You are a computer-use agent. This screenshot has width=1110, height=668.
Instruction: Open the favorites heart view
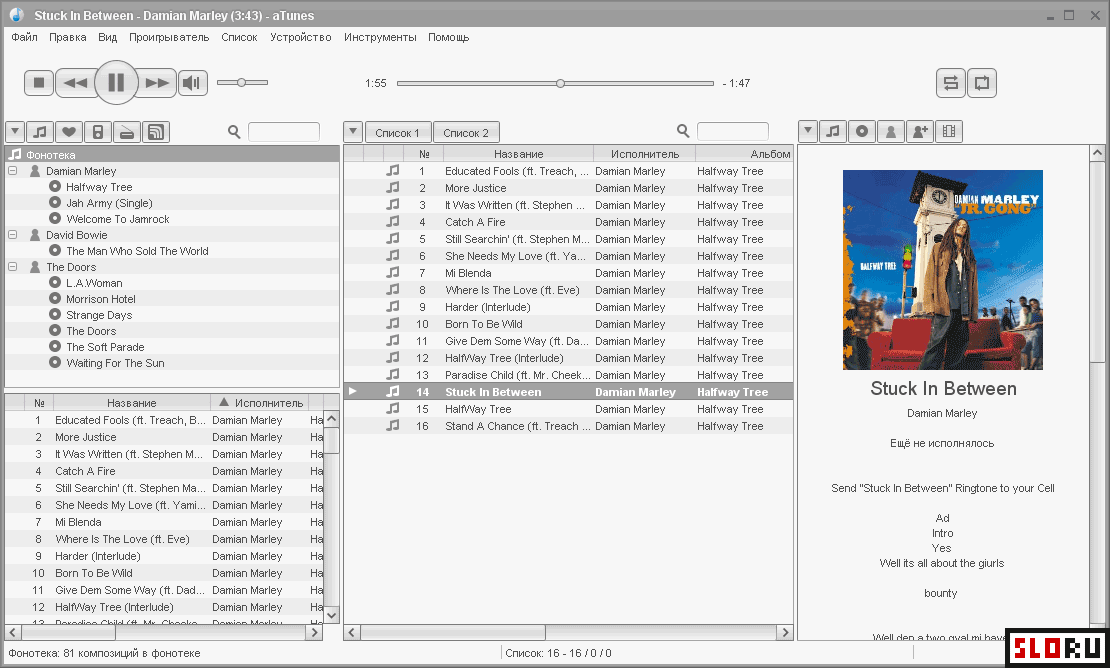(69, 132)
